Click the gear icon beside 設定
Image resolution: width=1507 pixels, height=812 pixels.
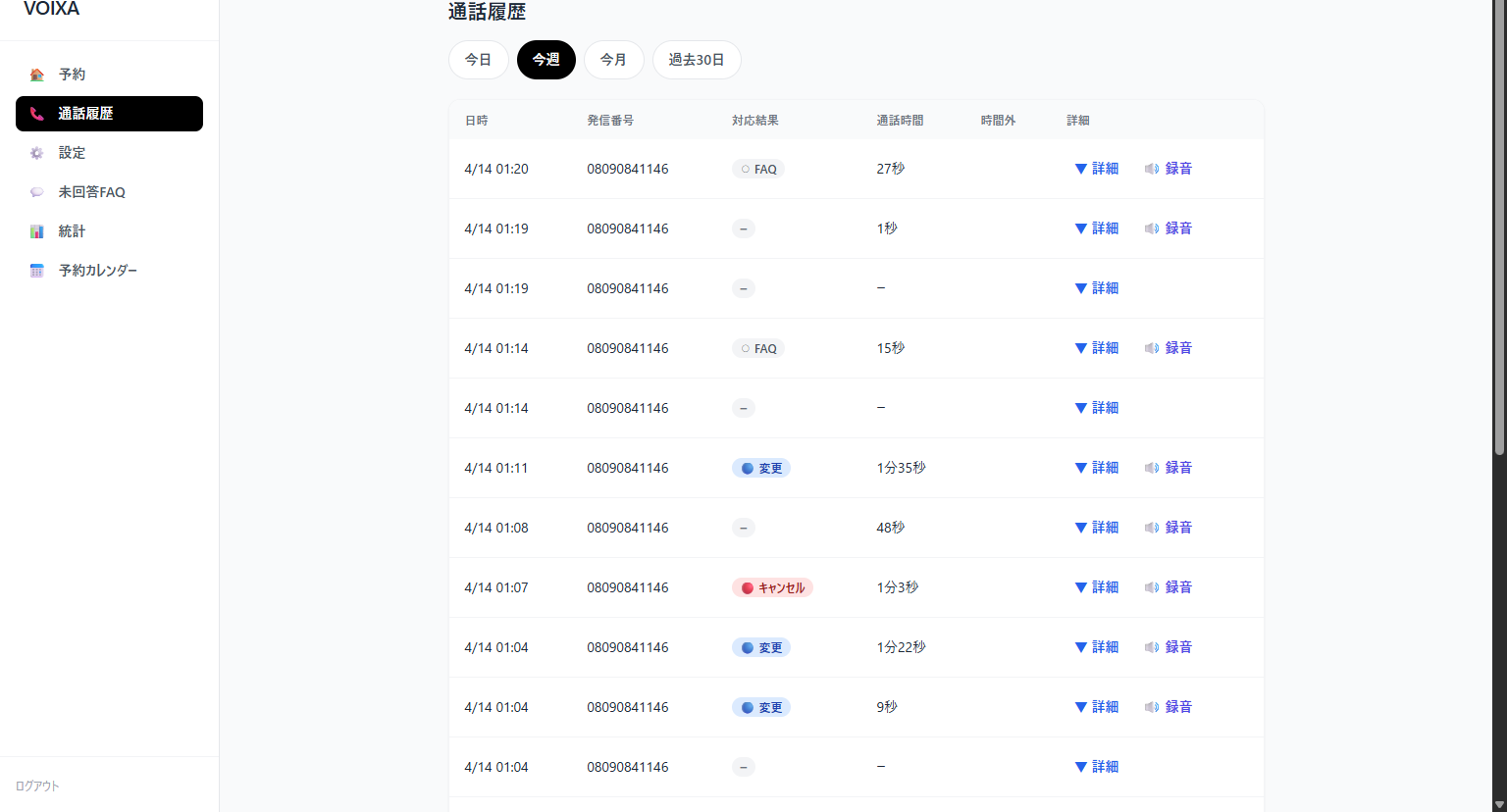37,153
